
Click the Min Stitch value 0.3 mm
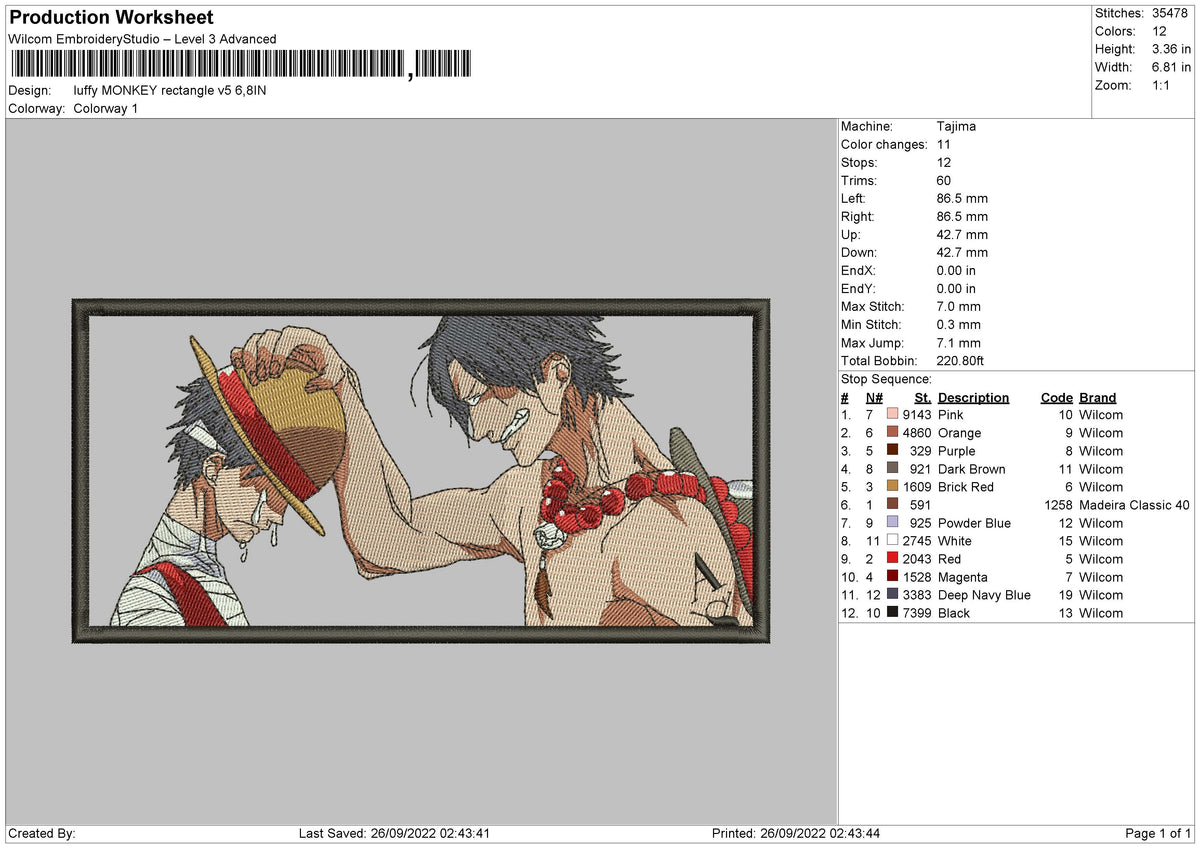[x=959, y=325]
